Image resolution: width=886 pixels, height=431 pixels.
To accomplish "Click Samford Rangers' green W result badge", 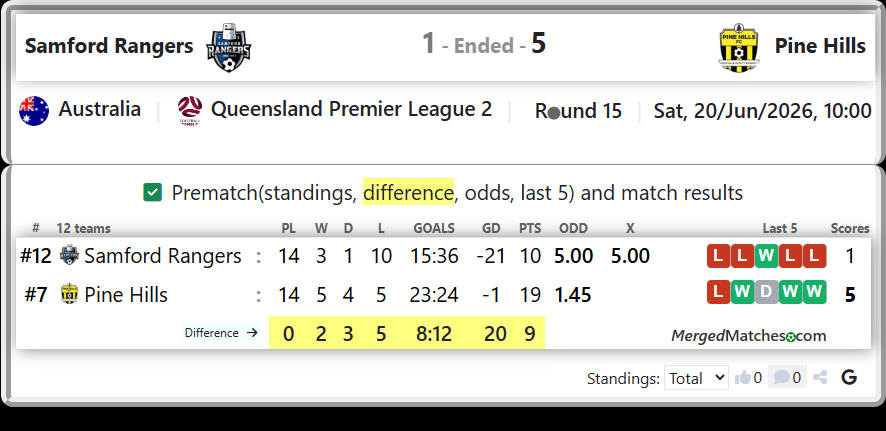I will coord(766,256).
